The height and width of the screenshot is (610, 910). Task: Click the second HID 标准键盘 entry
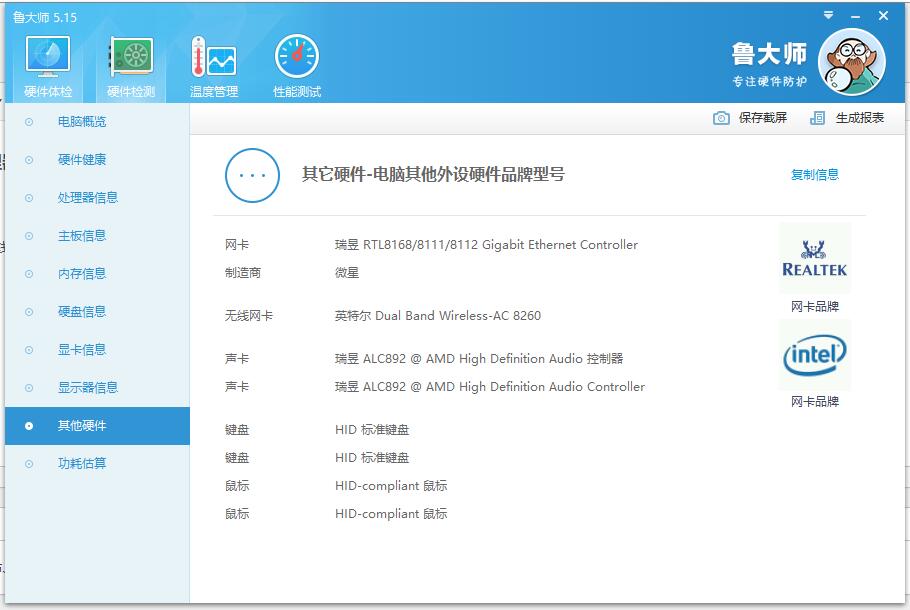(372, 457)
